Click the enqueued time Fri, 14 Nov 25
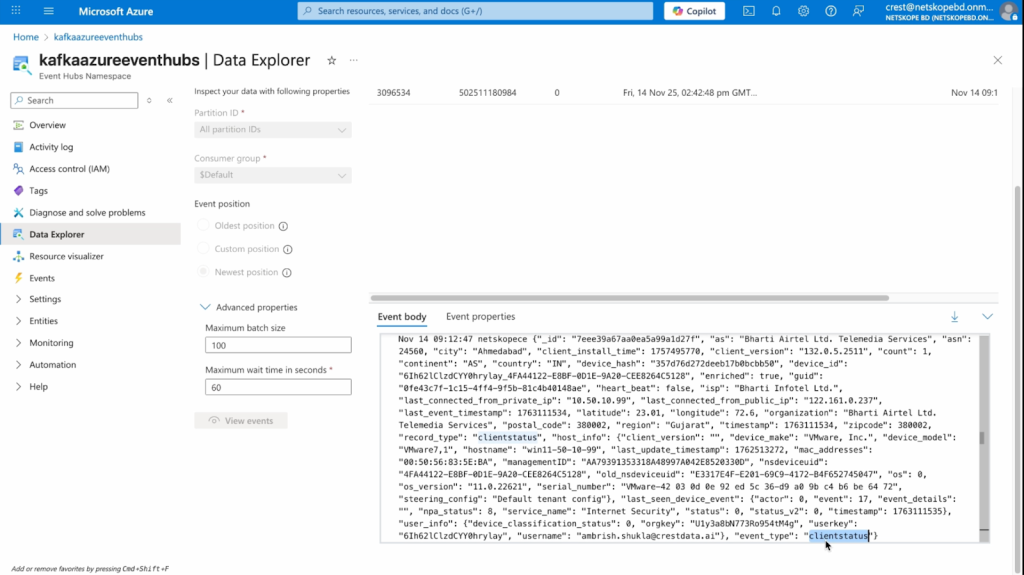Image resolution: width=1024 pixels, height=575 pixels. pos(690,93)
